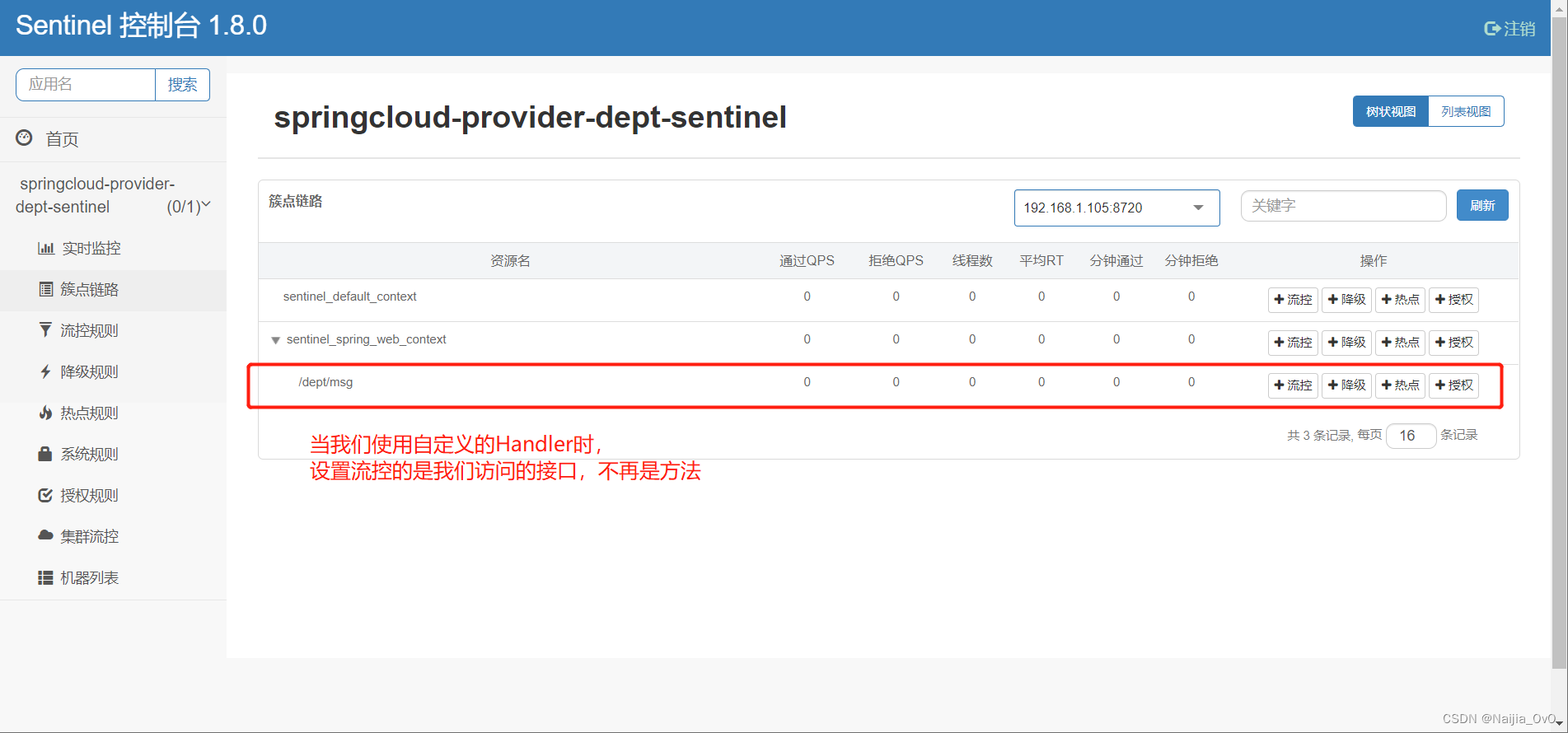Click the /dept/msg resource name

click(x=325, y=382)
